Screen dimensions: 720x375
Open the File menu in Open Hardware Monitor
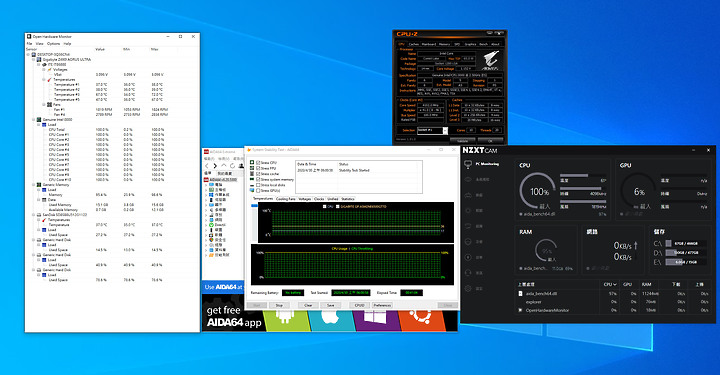pyautogui.click(x=29, y=44)
